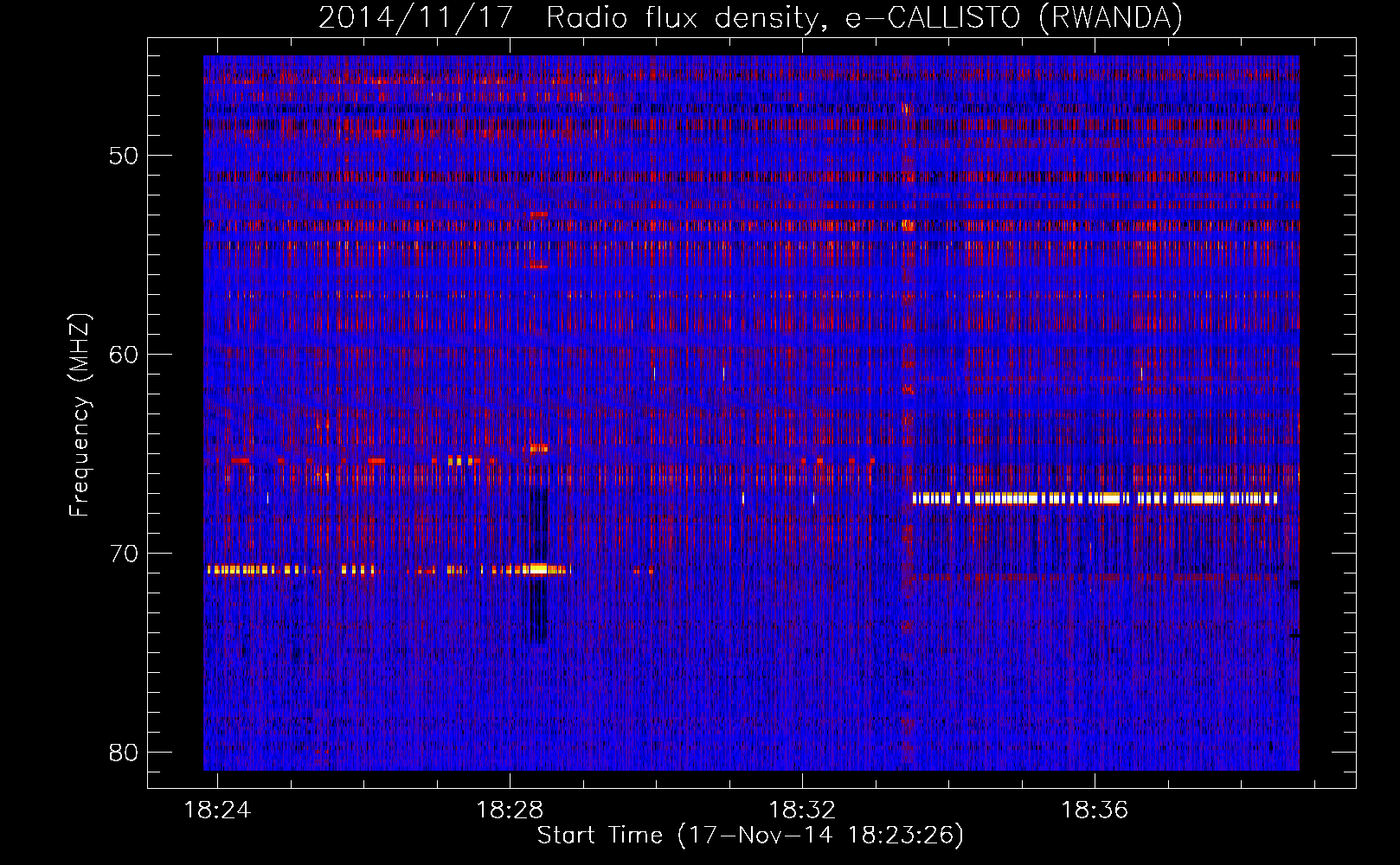
Task: Click the 18:28 time tick label
Action: pyautogui.click(x=510, y=810)
